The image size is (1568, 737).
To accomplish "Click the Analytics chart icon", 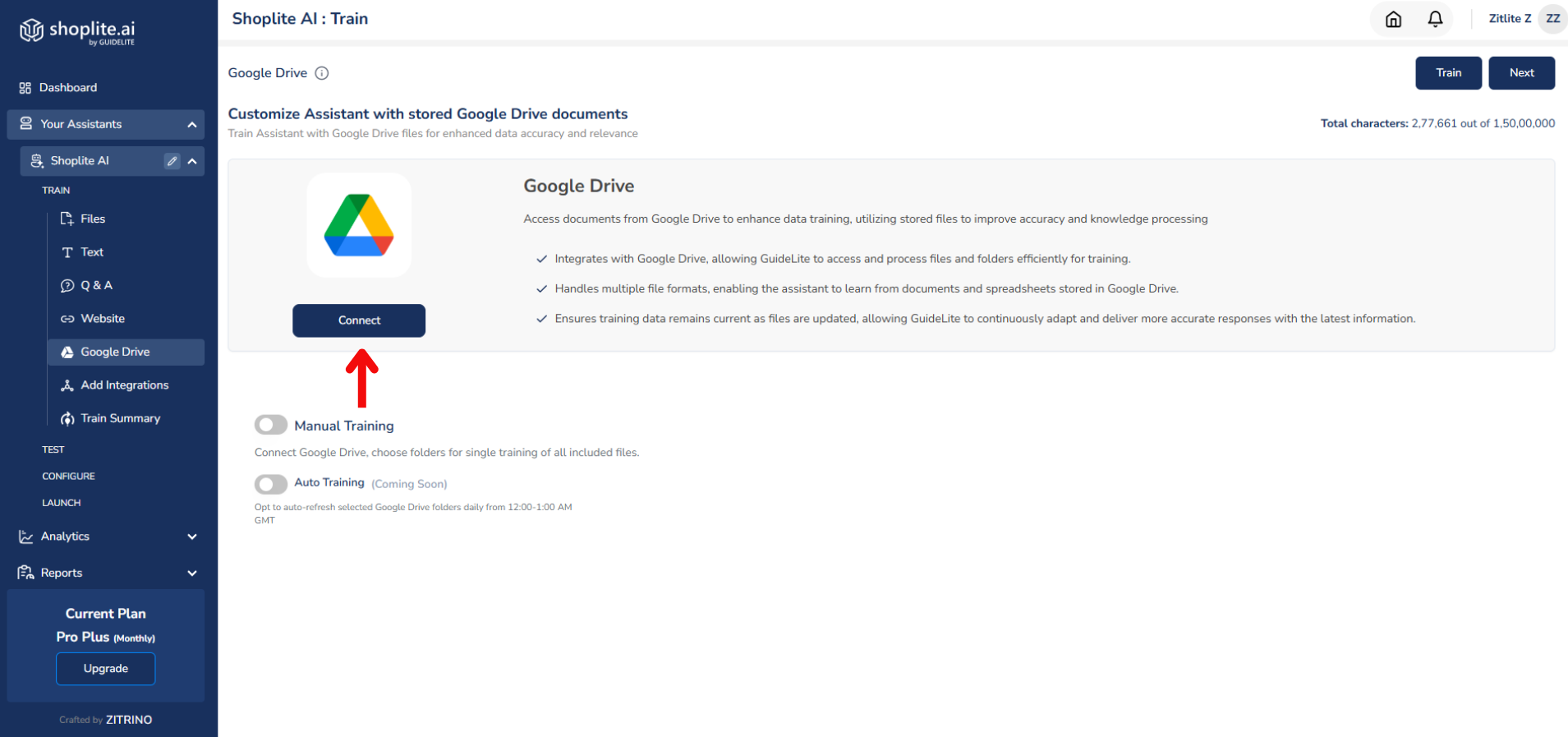I will pos(26,537).
